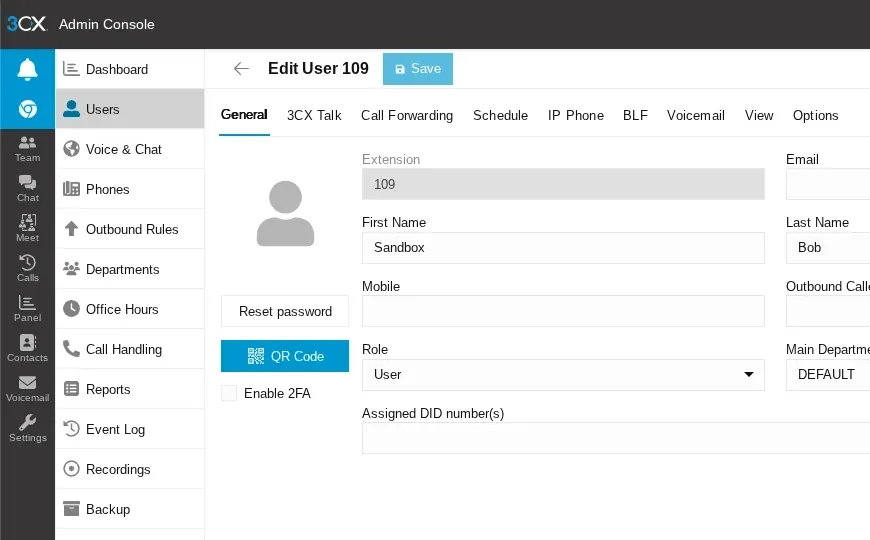
Task: Open Voice & Chat menu item
Action: 130,149
